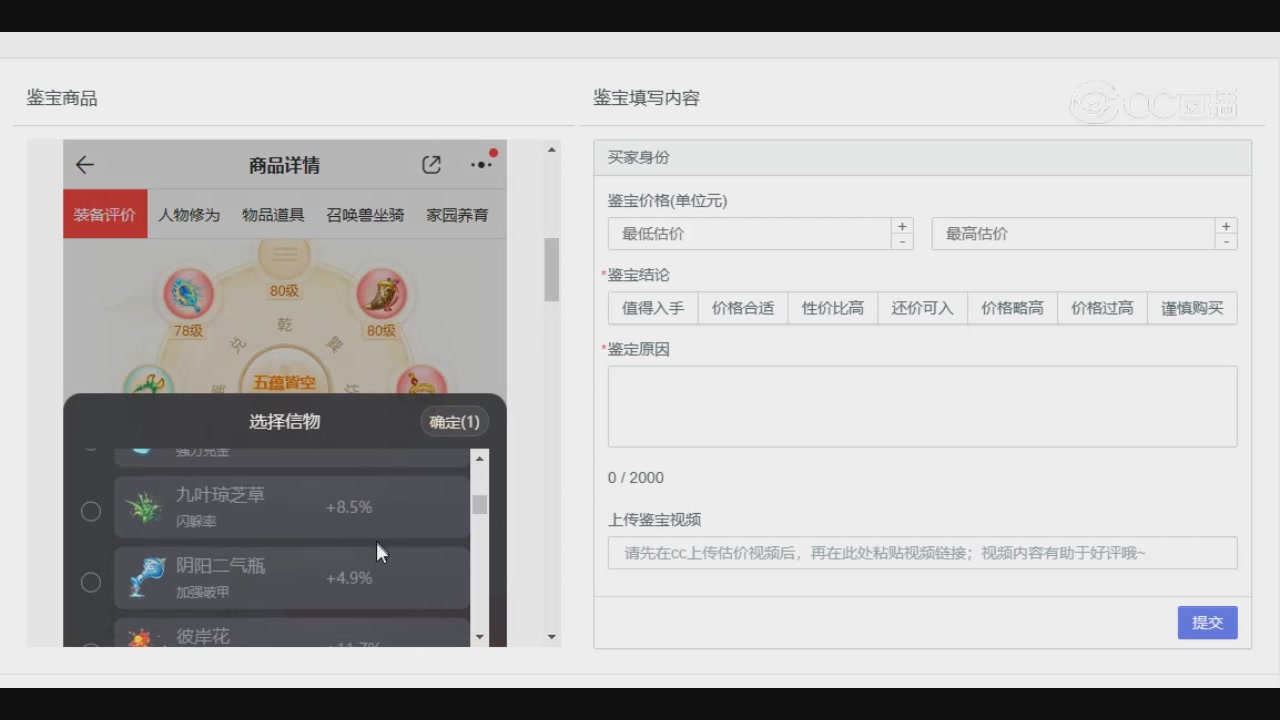Click the +8.5% value for 九叶琼芝草

(x=349, y=508)
